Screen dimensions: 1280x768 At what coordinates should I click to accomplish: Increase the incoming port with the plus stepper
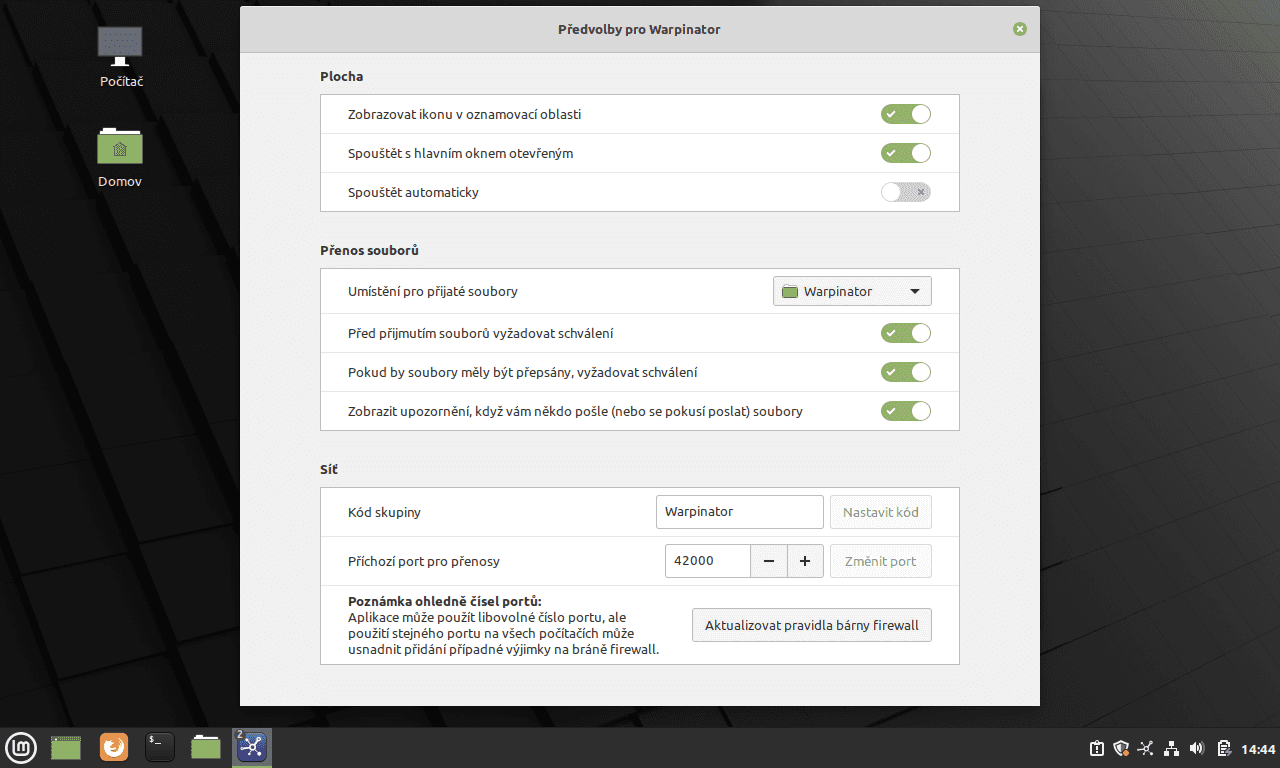[805, 561]
